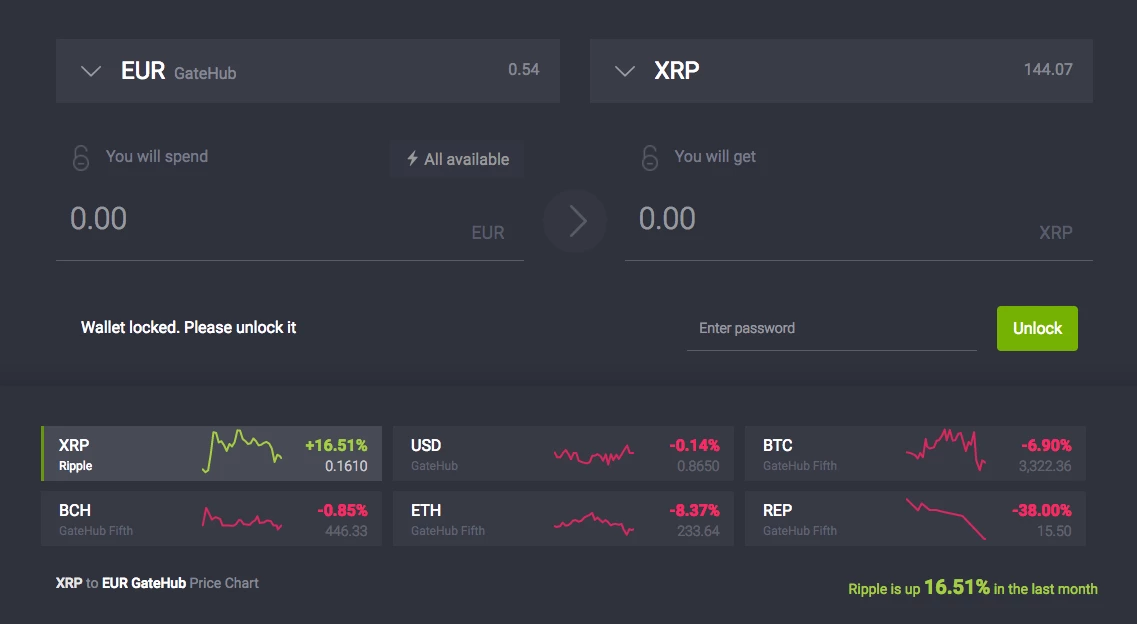Click the conversion arrow between EUR and XRP
The height and width of the screenshot is (624, 1137).
(575, 221)
